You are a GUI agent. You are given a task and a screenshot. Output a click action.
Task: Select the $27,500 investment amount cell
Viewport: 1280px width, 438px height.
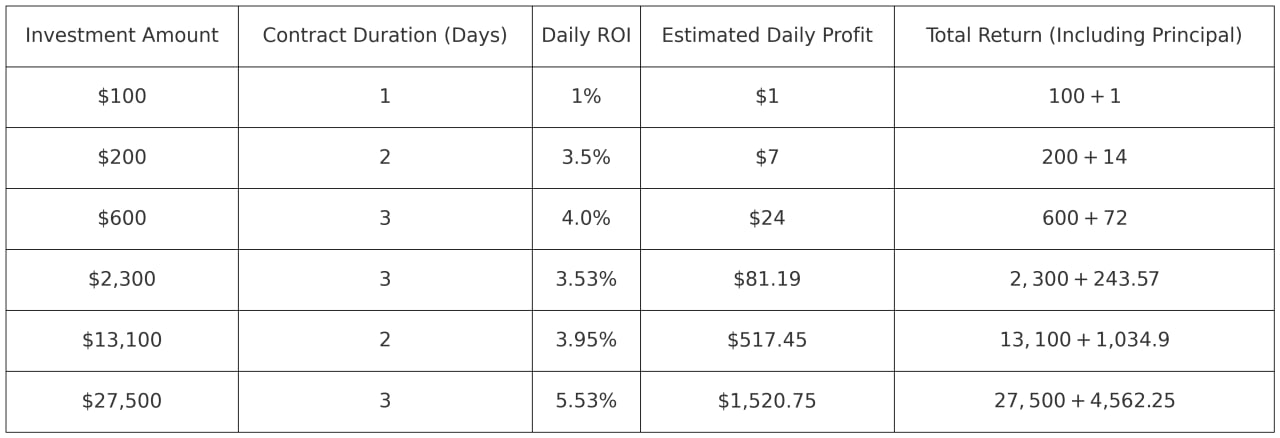coord(122,402)
